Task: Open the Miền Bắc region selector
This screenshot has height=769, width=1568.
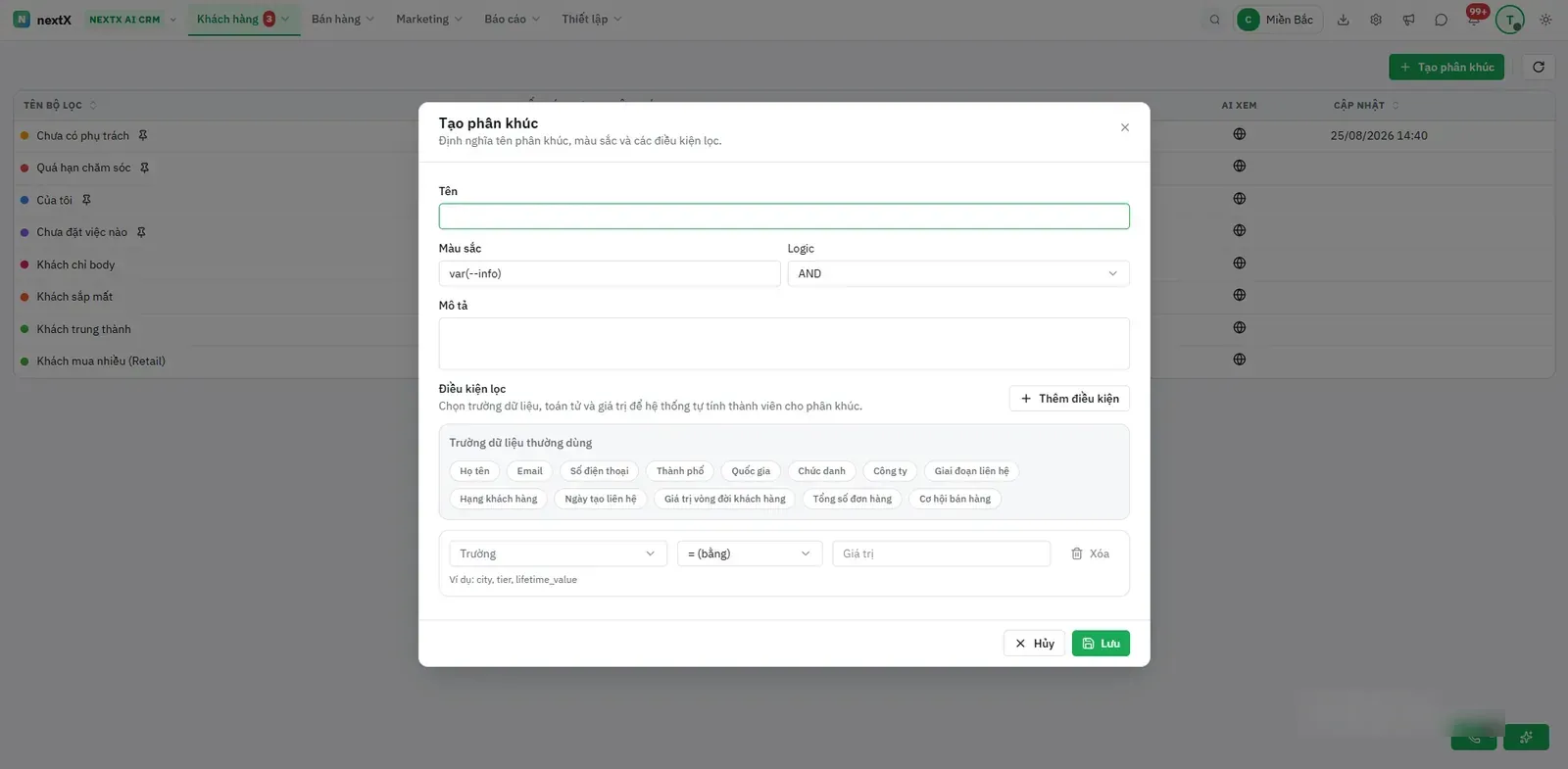Action: (x=1278, y=20)
